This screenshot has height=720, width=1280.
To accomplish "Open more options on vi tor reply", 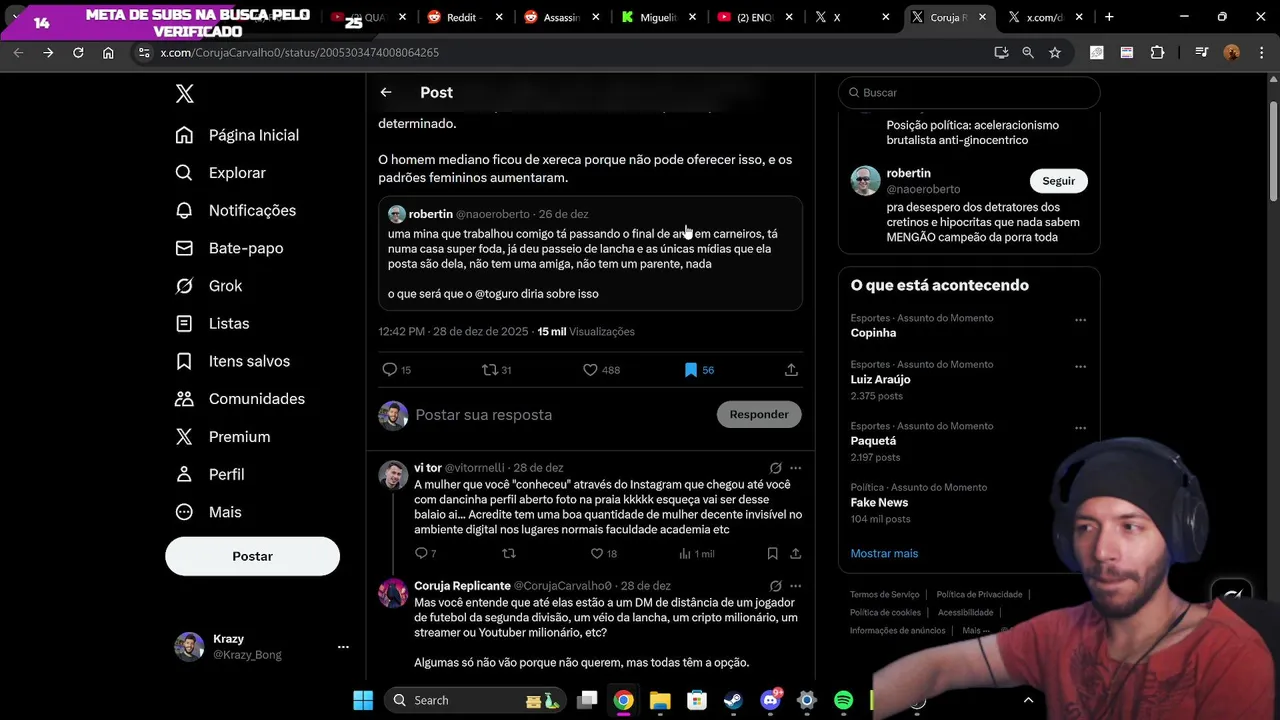I will [x=796, y=468].
